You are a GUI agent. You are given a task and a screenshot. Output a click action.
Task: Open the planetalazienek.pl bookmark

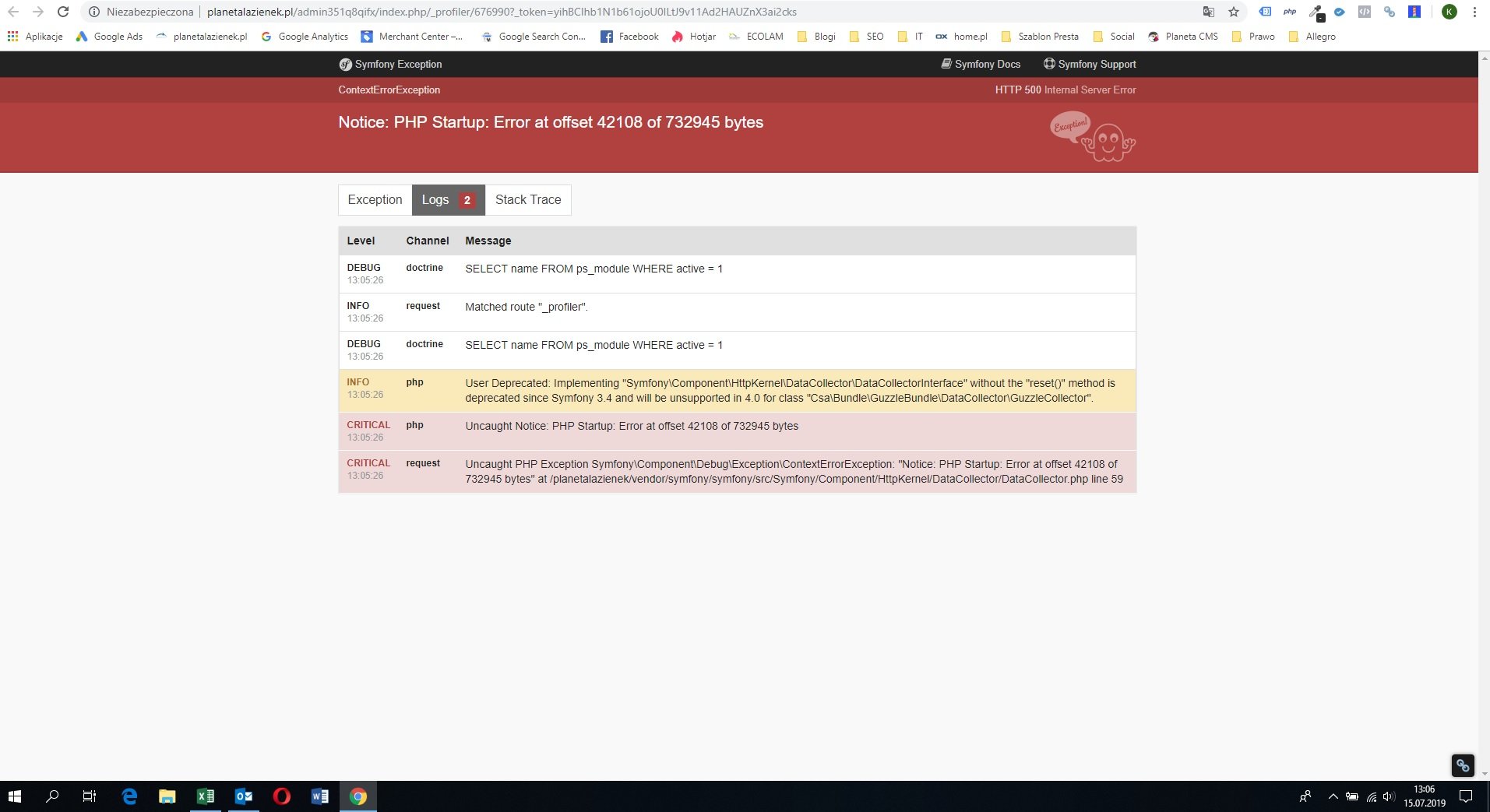(x=202, y=37)
